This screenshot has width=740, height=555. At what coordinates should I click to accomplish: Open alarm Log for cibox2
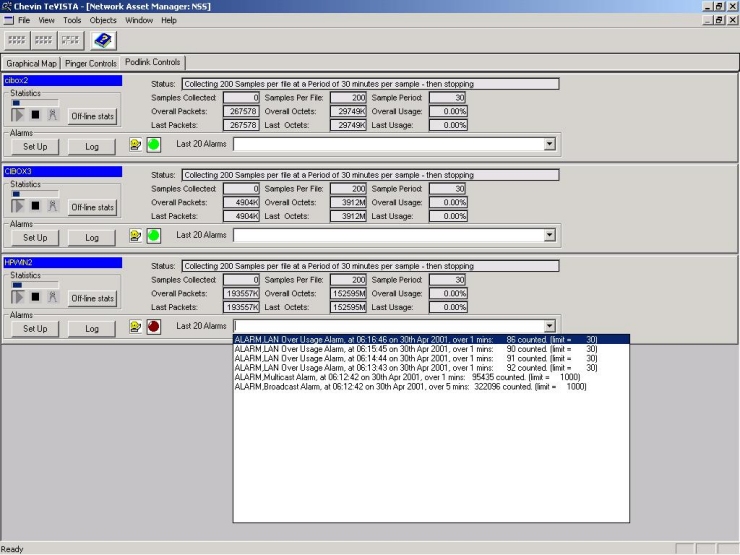click(92, 147)
